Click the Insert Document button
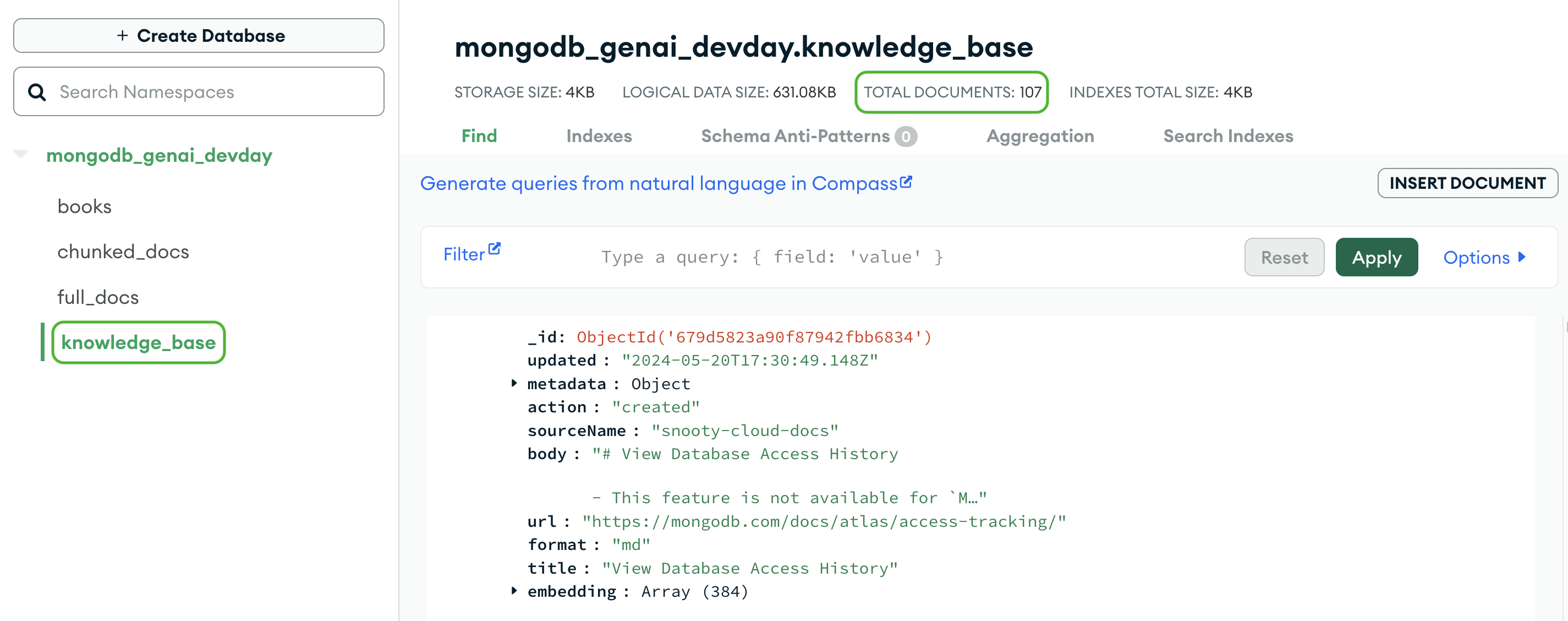The width and height of the screenshot is (1568, 621). click(1467, 183)
